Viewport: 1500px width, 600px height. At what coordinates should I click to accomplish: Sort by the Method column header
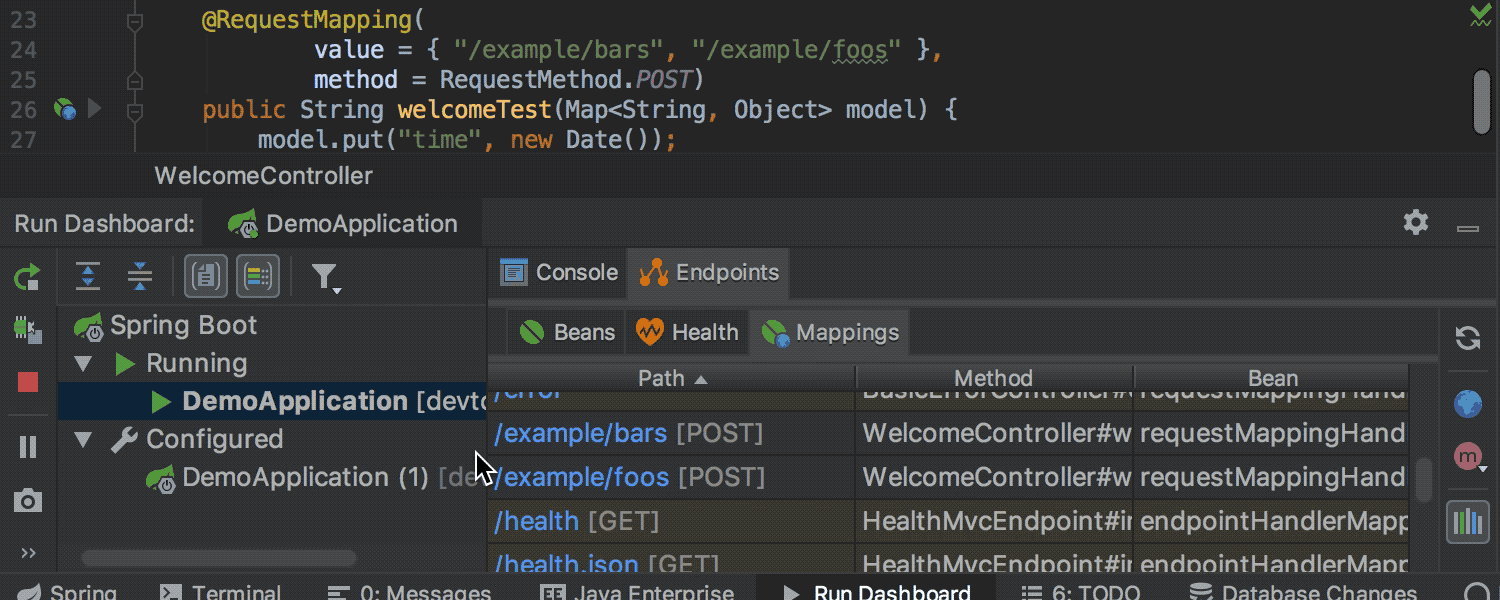[x=994, y=378]
